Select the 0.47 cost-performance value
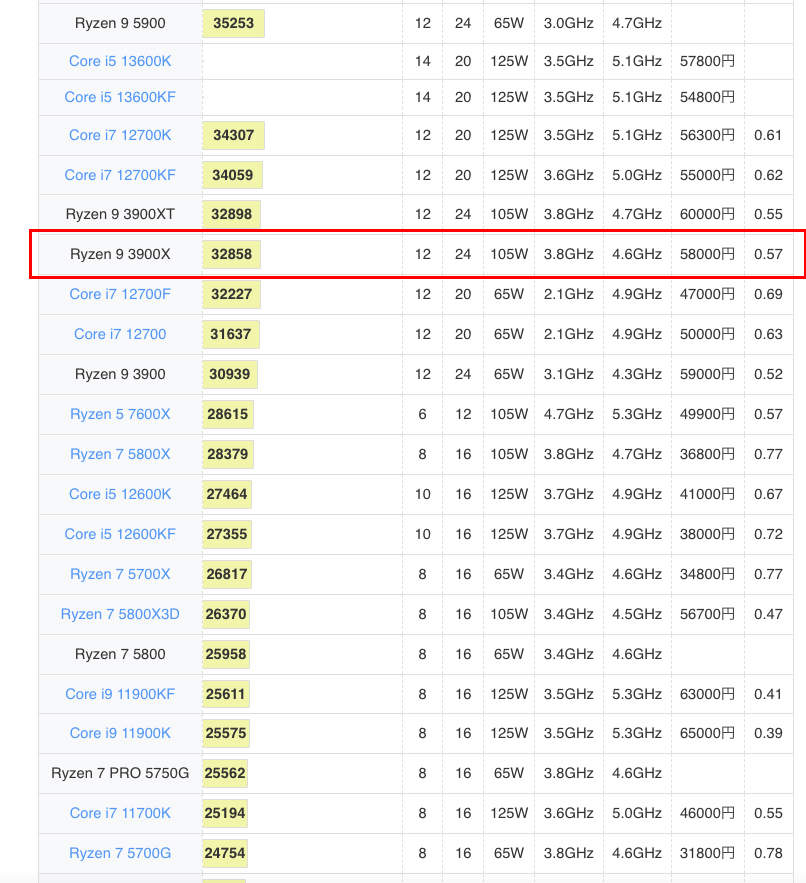The height and width of the screenshot is (883, 806). click(768, 614)
